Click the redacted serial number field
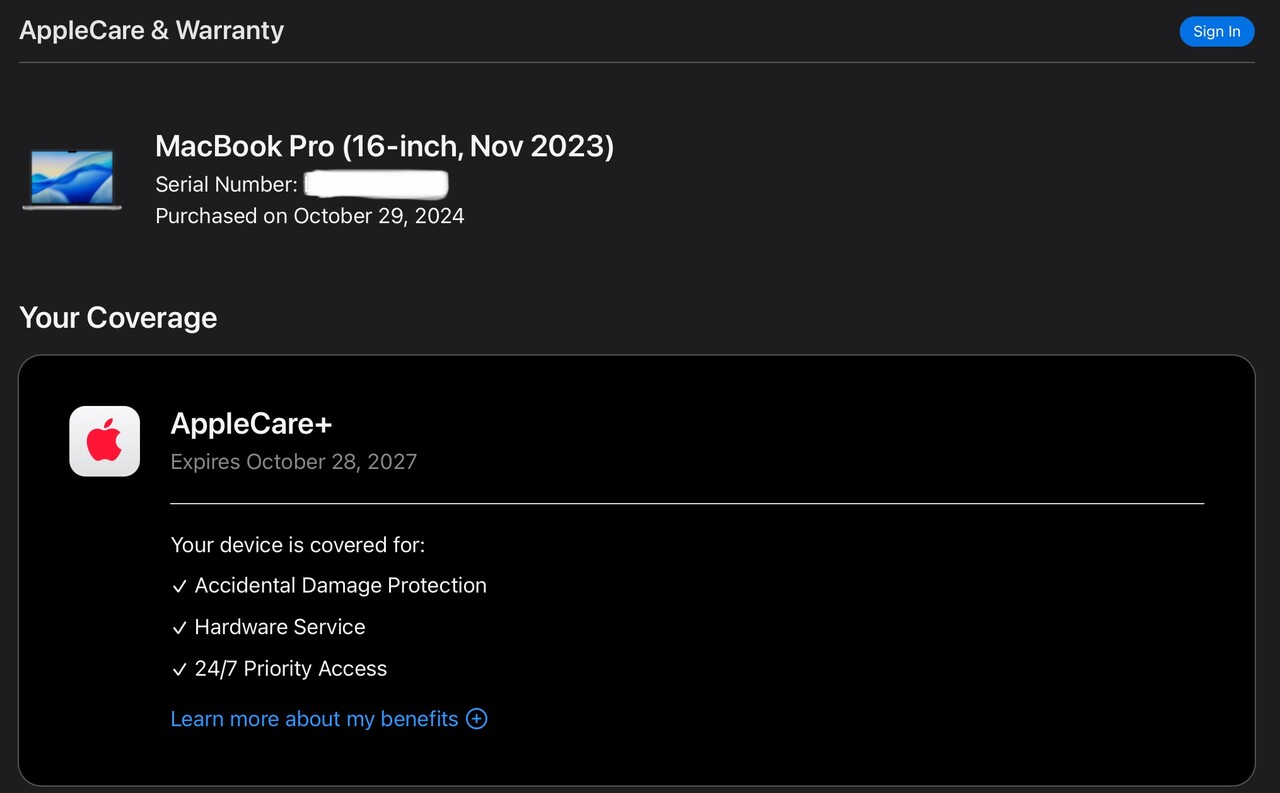Viewport: 1280px width, 793px height. [376, 184]
